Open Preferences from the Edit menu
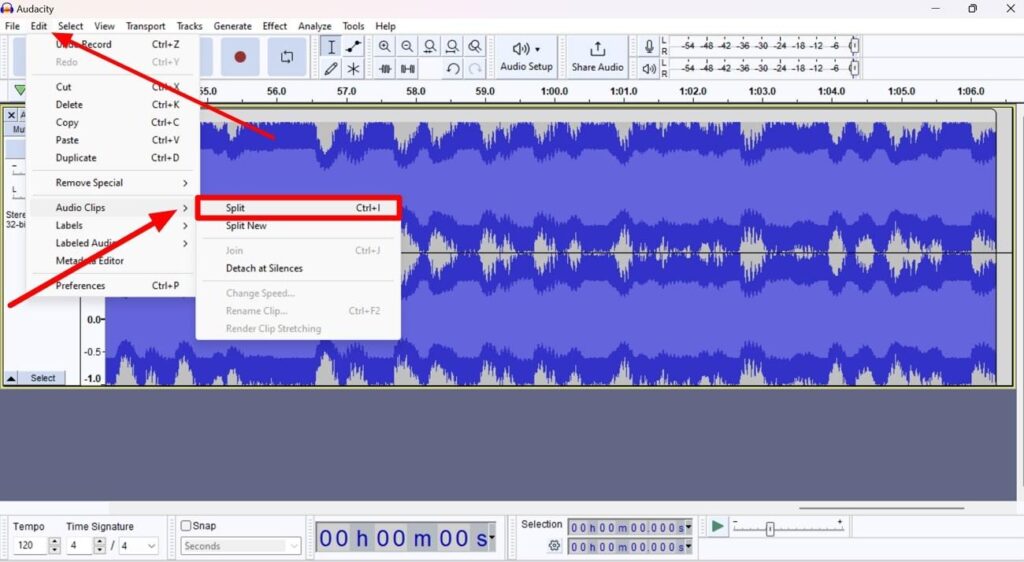Viewport: 1024px width, 562px height. coord(114,286)
